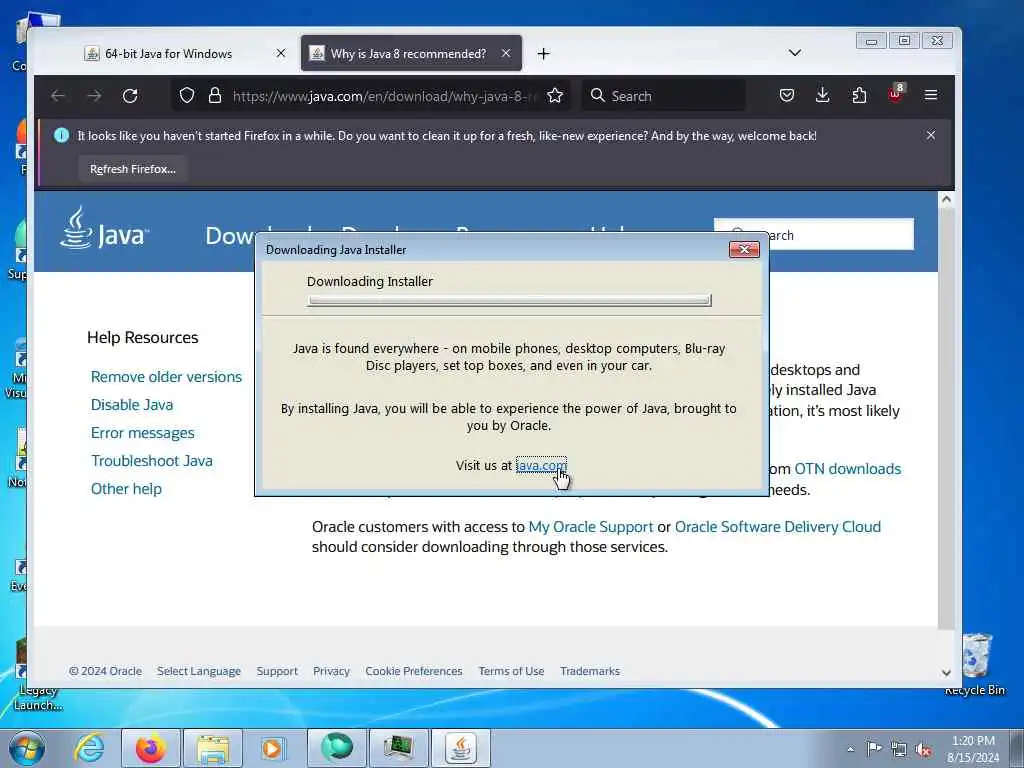Screen dimensions: 1024x768
Task: Launch Windows Media Player from taskbar
Action: pyautogui.click(x=272, y=748)
